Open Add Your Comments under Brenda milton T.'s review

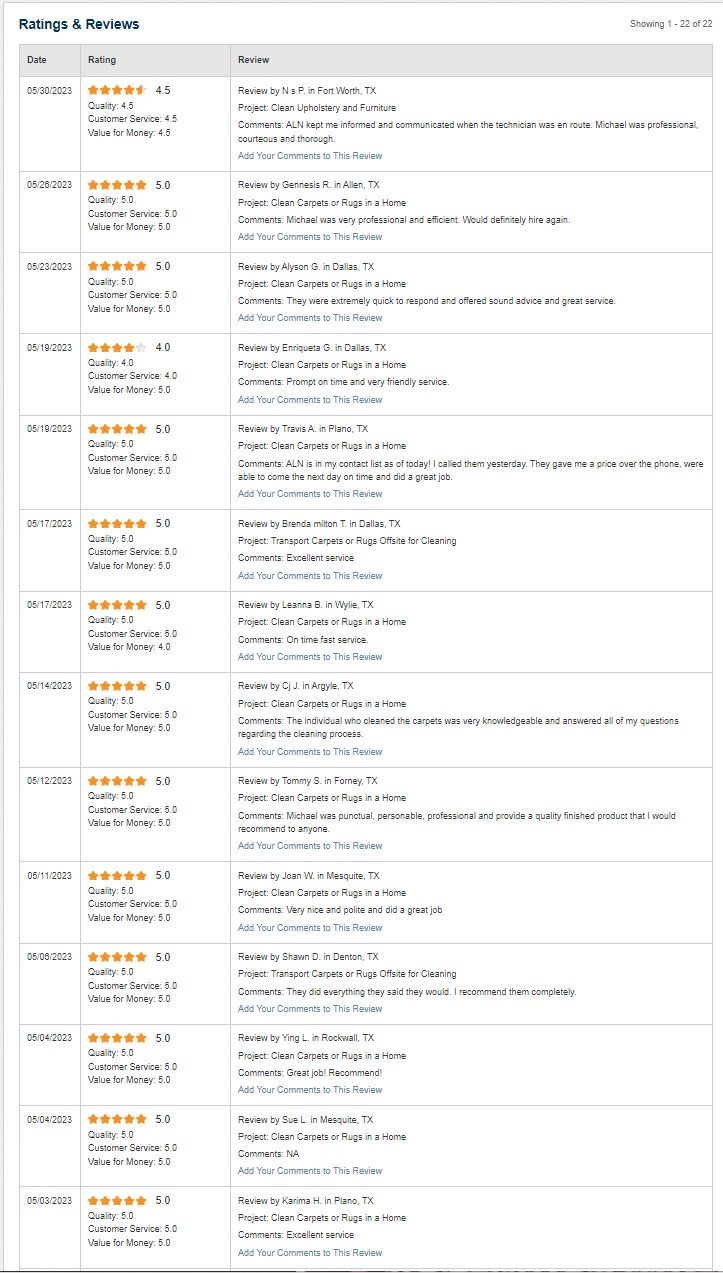point(310,576)
